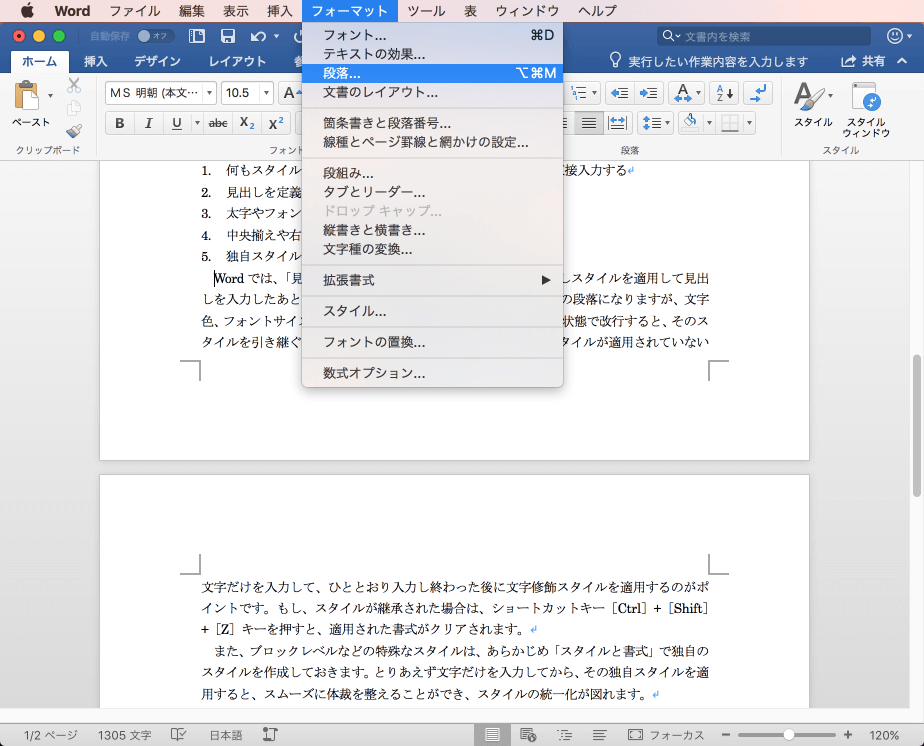Click the Sort A-Z icon
This screenshot has width=924, height=746.
(724, 93)
